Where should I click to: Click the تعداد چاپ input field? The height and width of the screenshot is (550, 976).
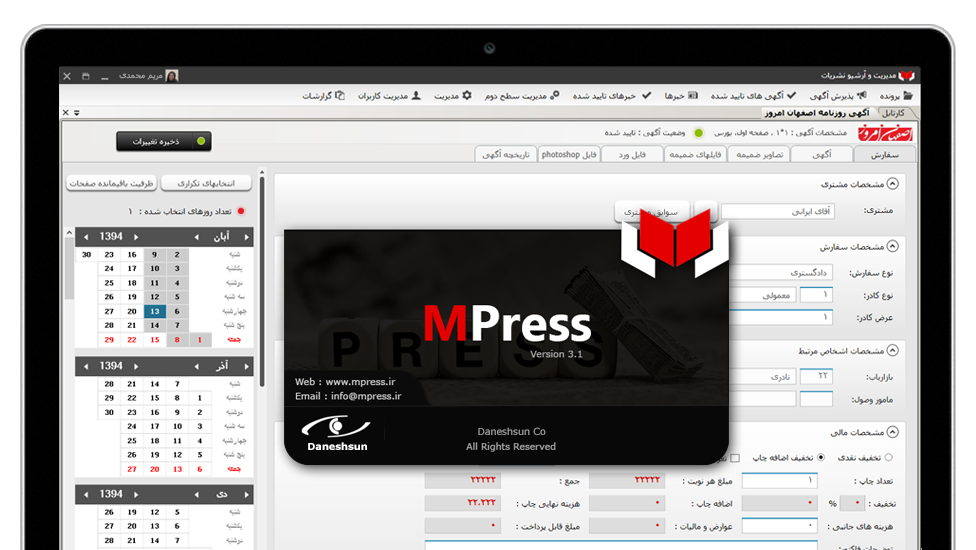tap(779, 480)
